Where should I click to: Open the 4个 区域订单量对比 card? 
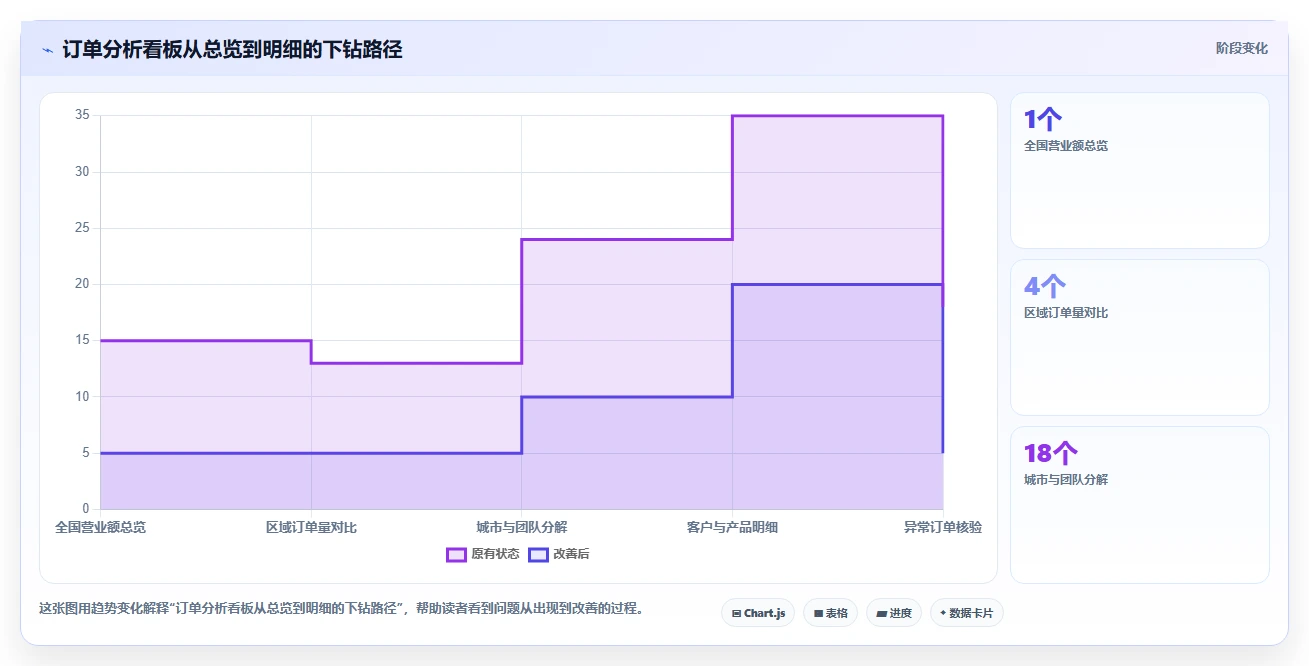click(x=1140, y=338)
